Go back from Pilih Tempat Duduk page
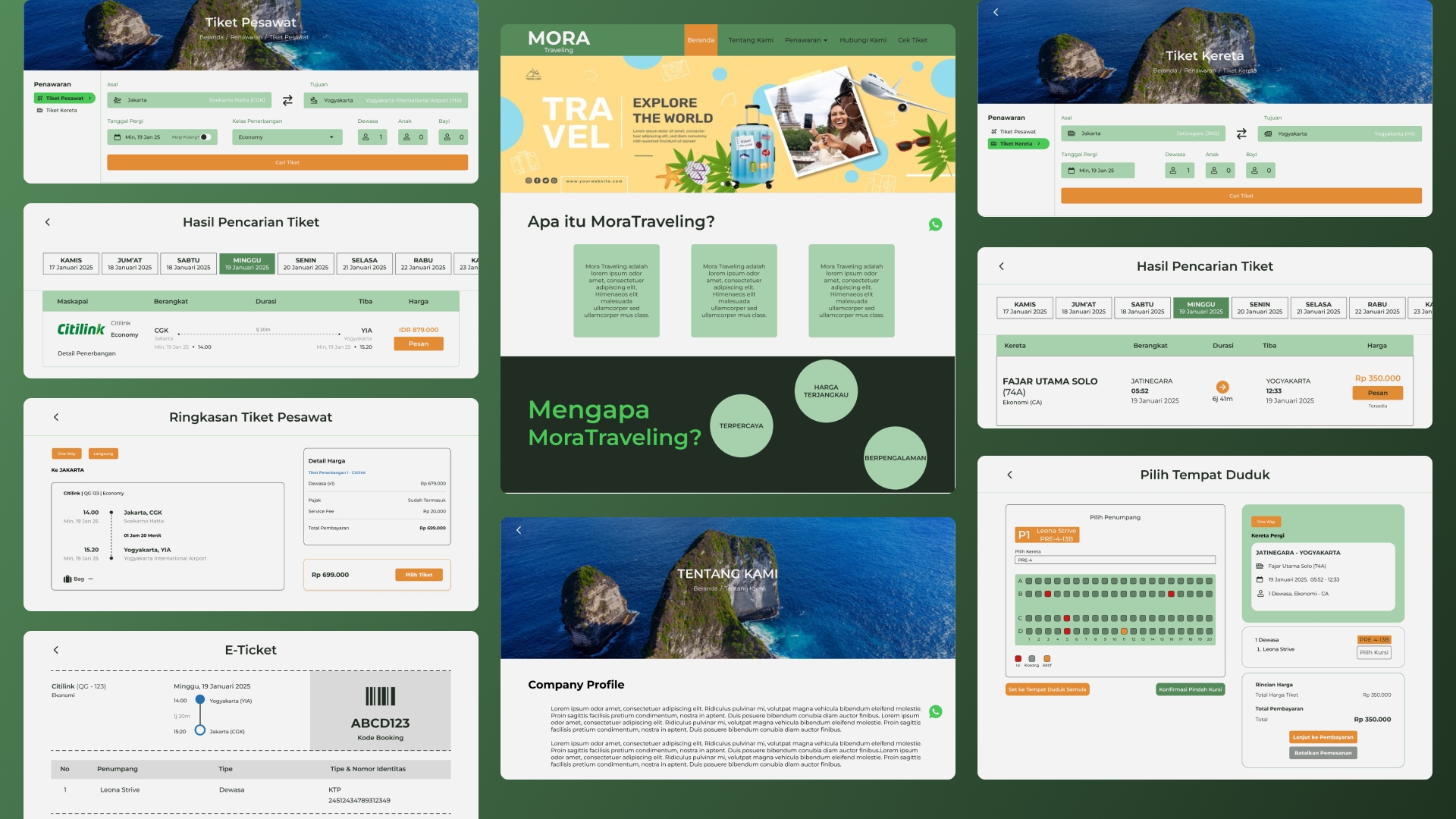 tap(1009, 475)
